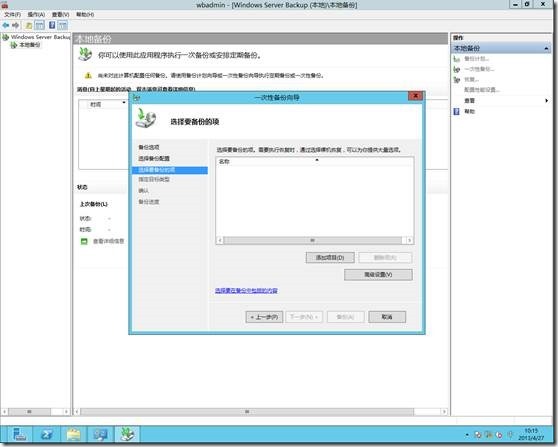Click the 添加项目(D) button
This screenshot has width=558, height=447.
click(330, 257)
